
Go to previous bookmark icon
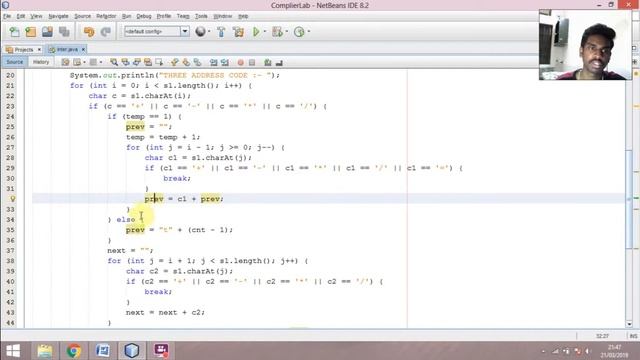click(x=175, y=62)
